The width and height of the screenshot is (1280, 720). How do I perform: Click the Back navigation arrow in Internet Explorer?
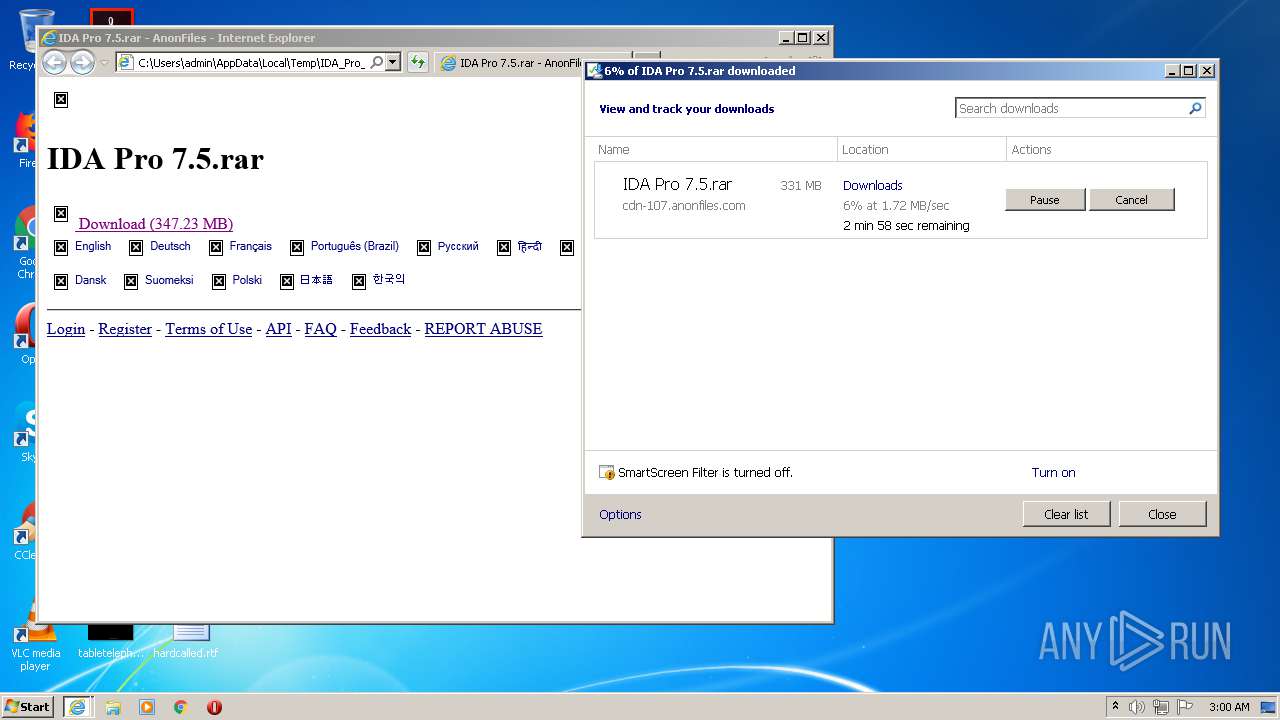point(55,63)
